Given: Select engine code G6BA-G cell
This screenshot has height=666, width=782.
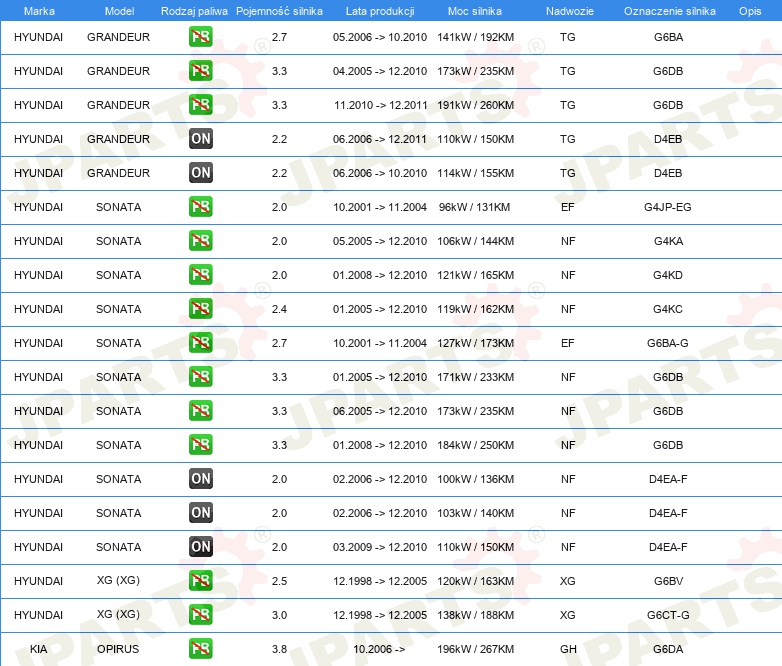Looking at the screenshot, I should point(667,343).
